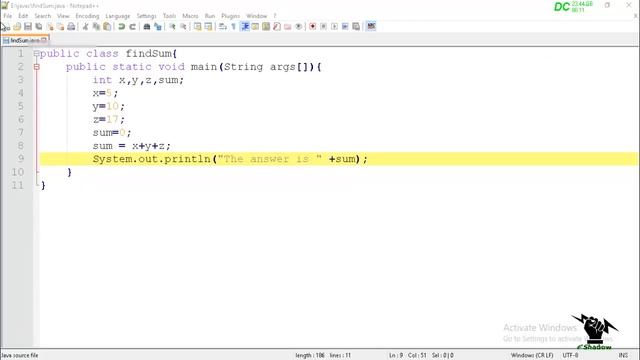Click the macro Playback icon
This screenshot has height=360, width=640.
point(334,27)
